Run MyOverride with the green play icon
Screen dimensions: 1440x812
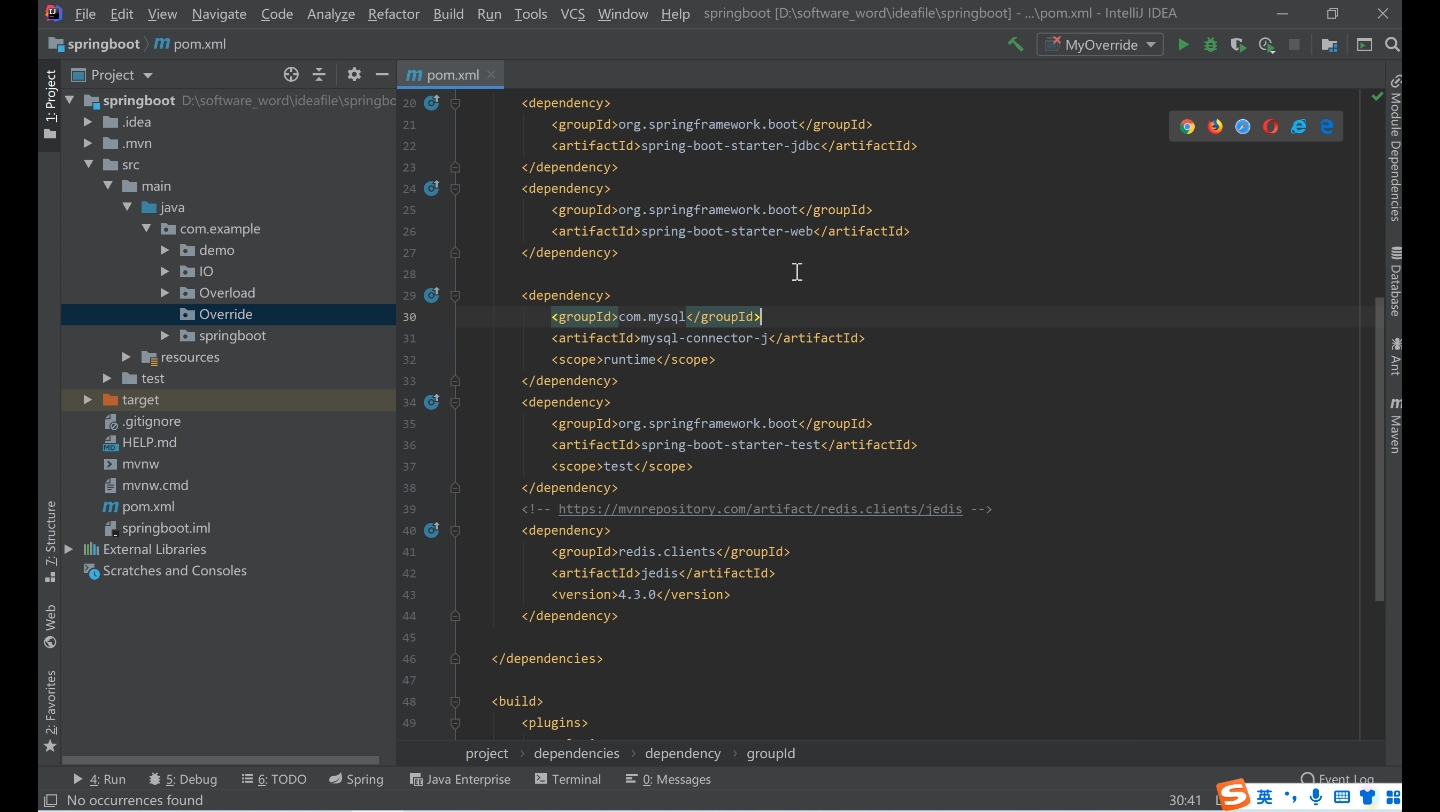[1183, 44]
